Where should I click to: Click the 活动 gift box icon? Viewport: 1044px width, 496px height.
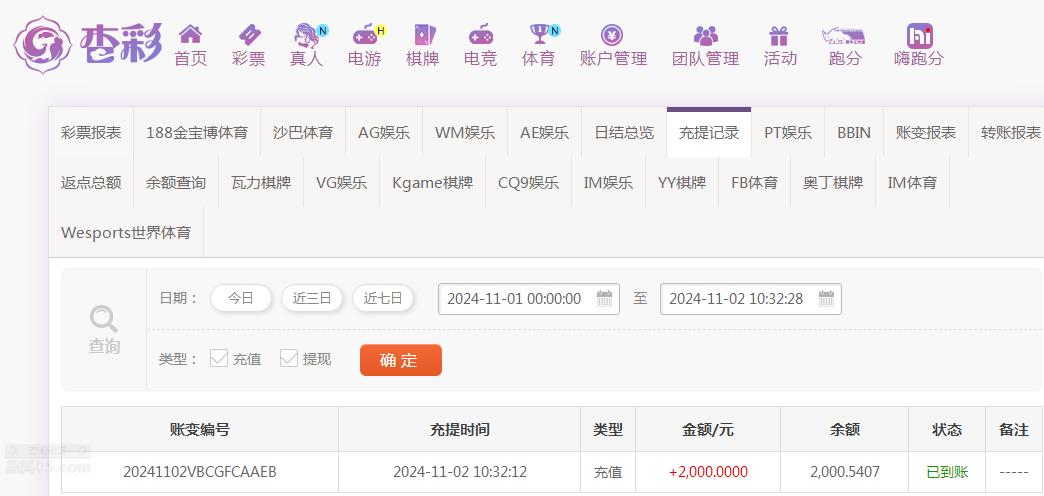(778, 35)
